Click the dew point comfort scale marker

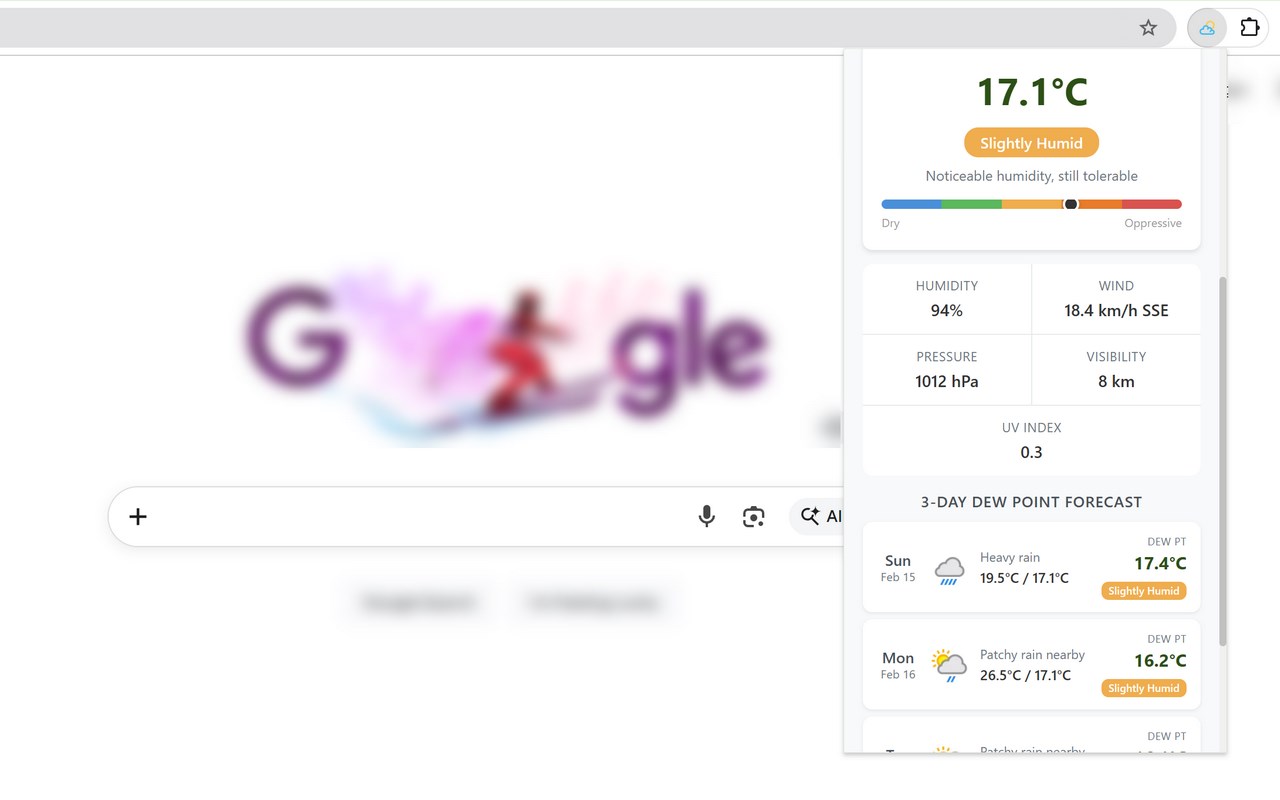pos(1071,204)
